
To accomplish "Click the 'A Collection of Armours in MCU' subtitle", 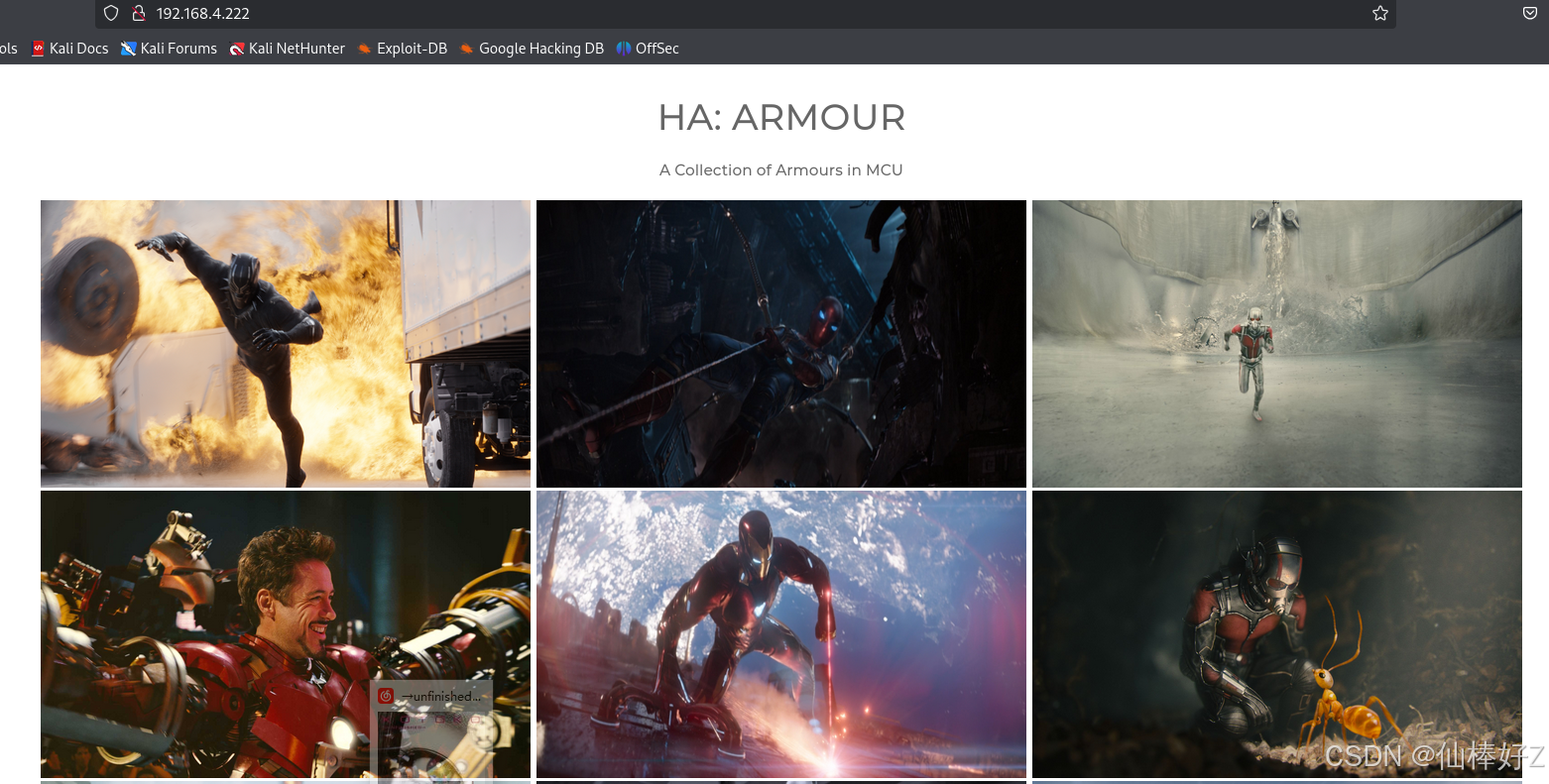I will (x=781, y=169).
